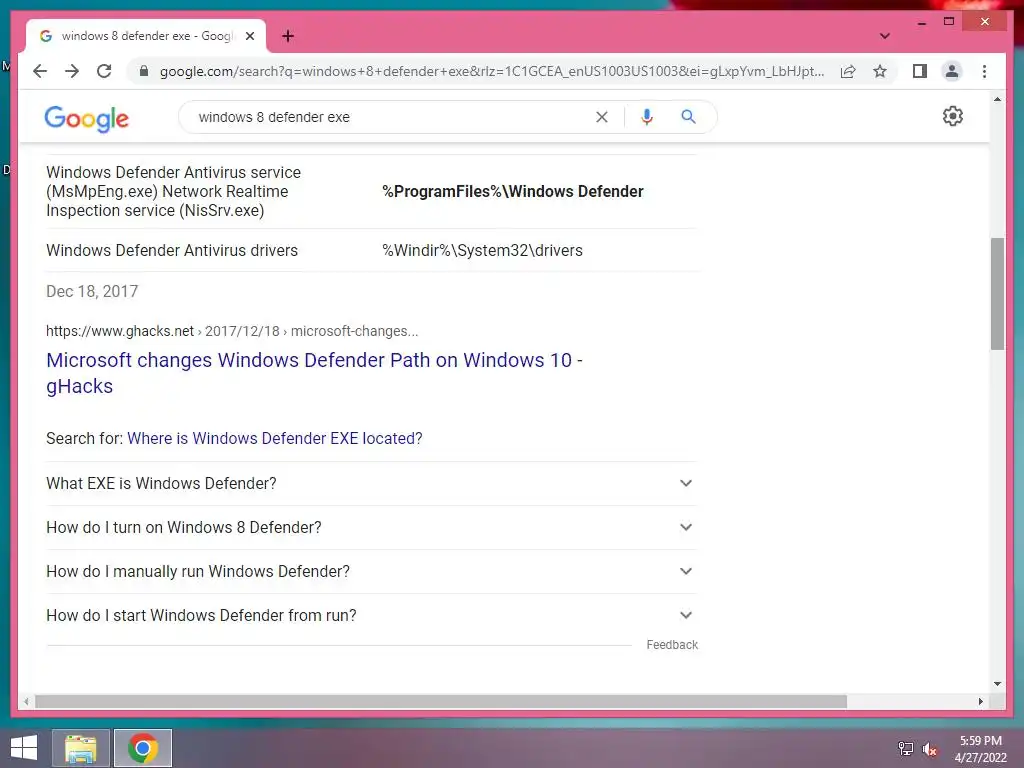Click the scroll right arrow
This screenshot has height=768, width=1024.
click(x=980, y=701)
